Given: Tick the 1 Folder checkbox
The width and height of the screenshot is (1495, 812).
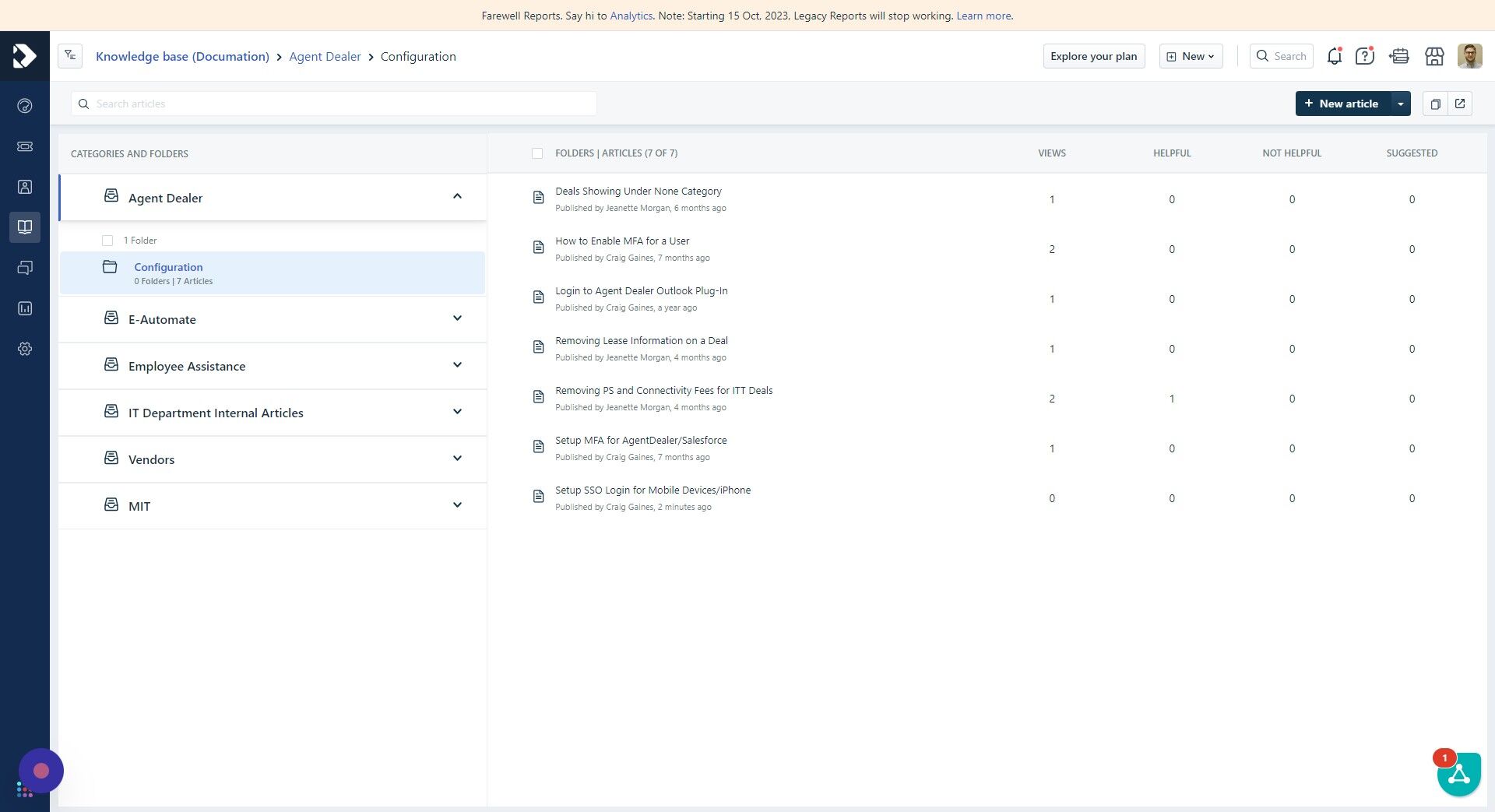Looking at the screenshot, I should 107,241.
